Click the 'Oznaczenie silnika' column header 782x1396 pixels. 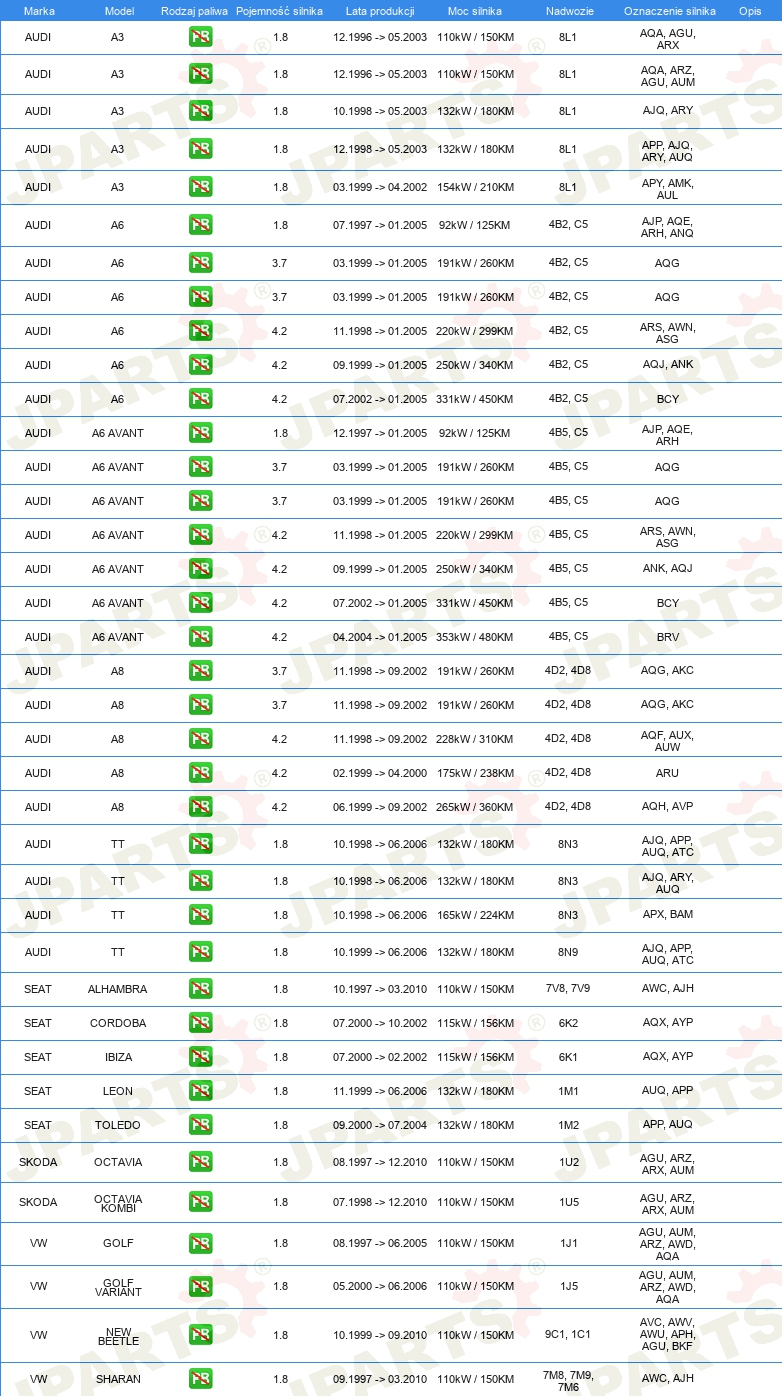(670, 11)
